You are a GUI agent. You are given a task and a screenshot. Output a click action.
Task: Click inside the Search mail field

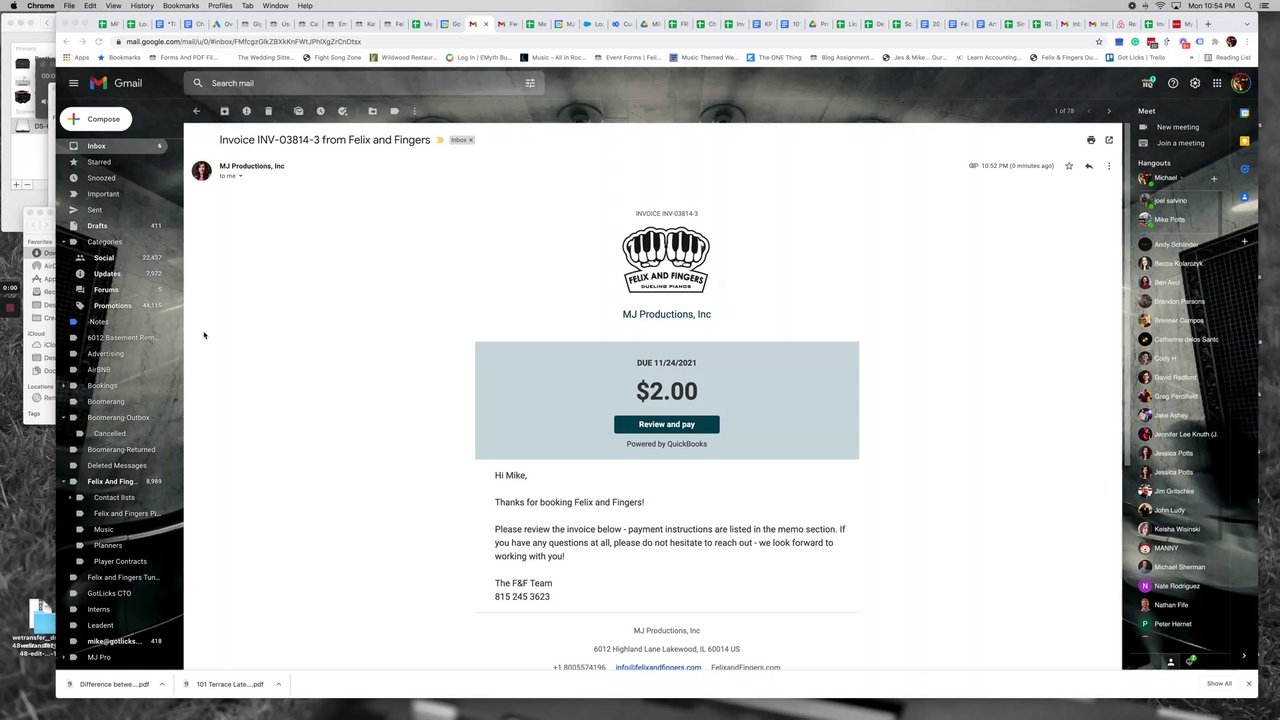click(x=360, y=83)
